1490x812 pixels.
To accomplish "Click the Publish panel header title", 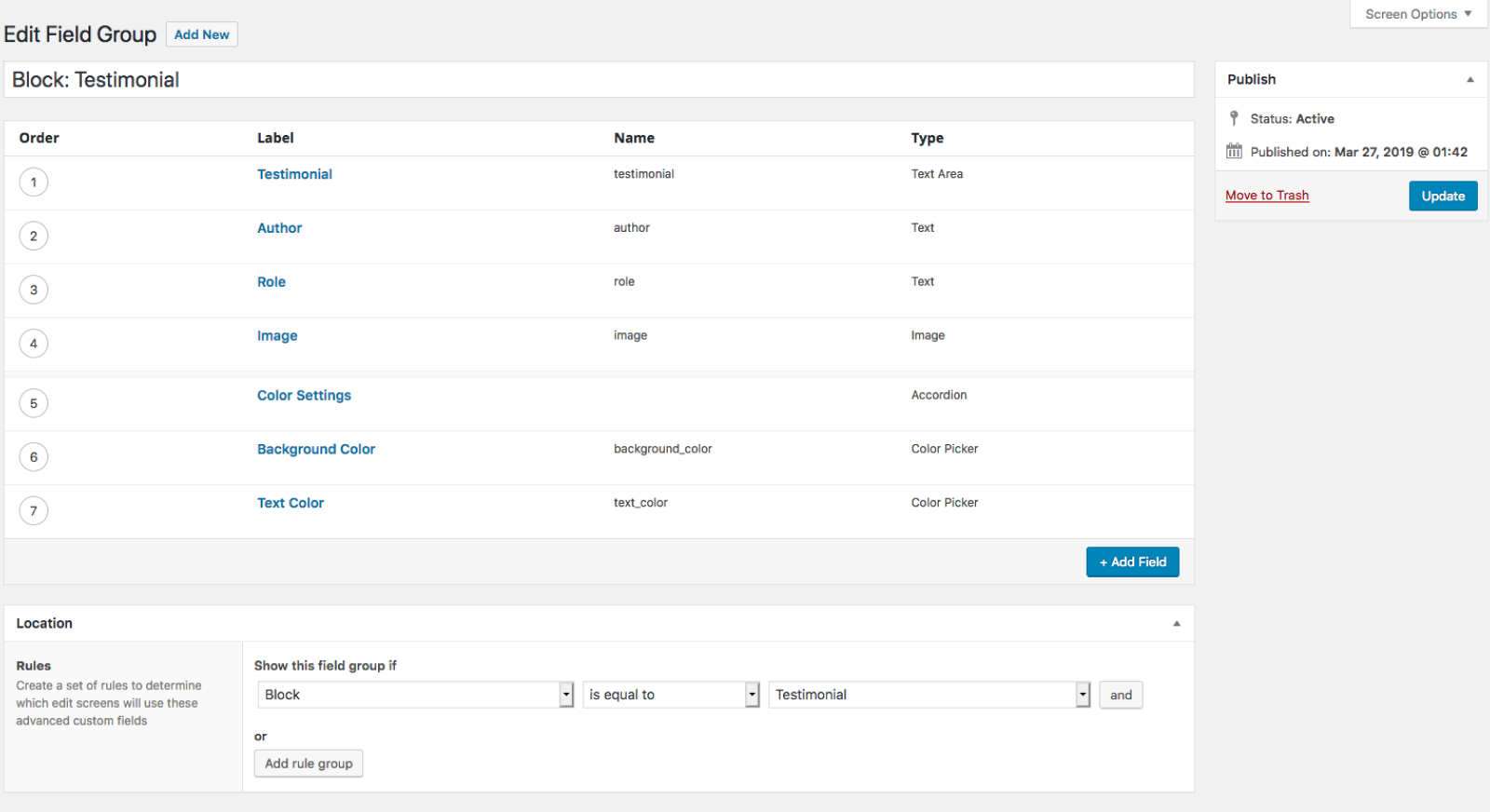I will pos(1251,80).
